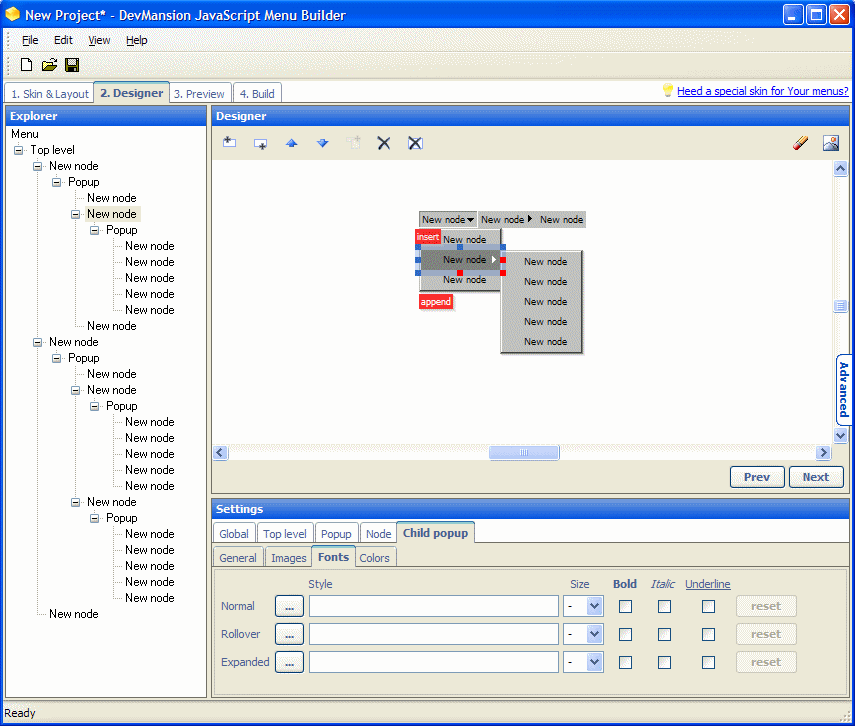Click the boxed X delete-all icon
This screenshot has height=726, width=855.
(415, 143)
